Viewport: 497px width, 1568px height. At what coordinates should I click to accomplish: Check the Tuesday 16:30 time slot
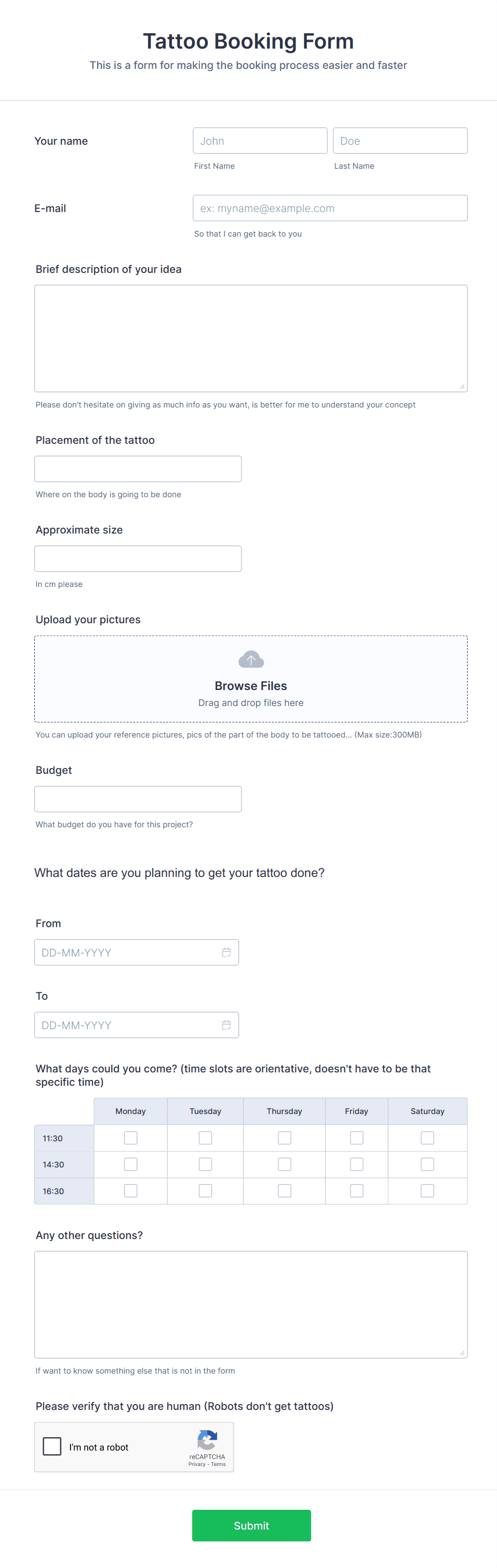click(x=205, y=1190)
